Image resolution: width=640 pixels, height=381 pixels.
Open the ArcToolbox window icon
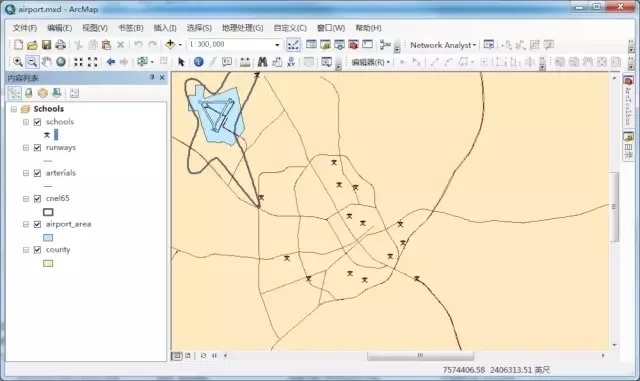click(353, 45)
